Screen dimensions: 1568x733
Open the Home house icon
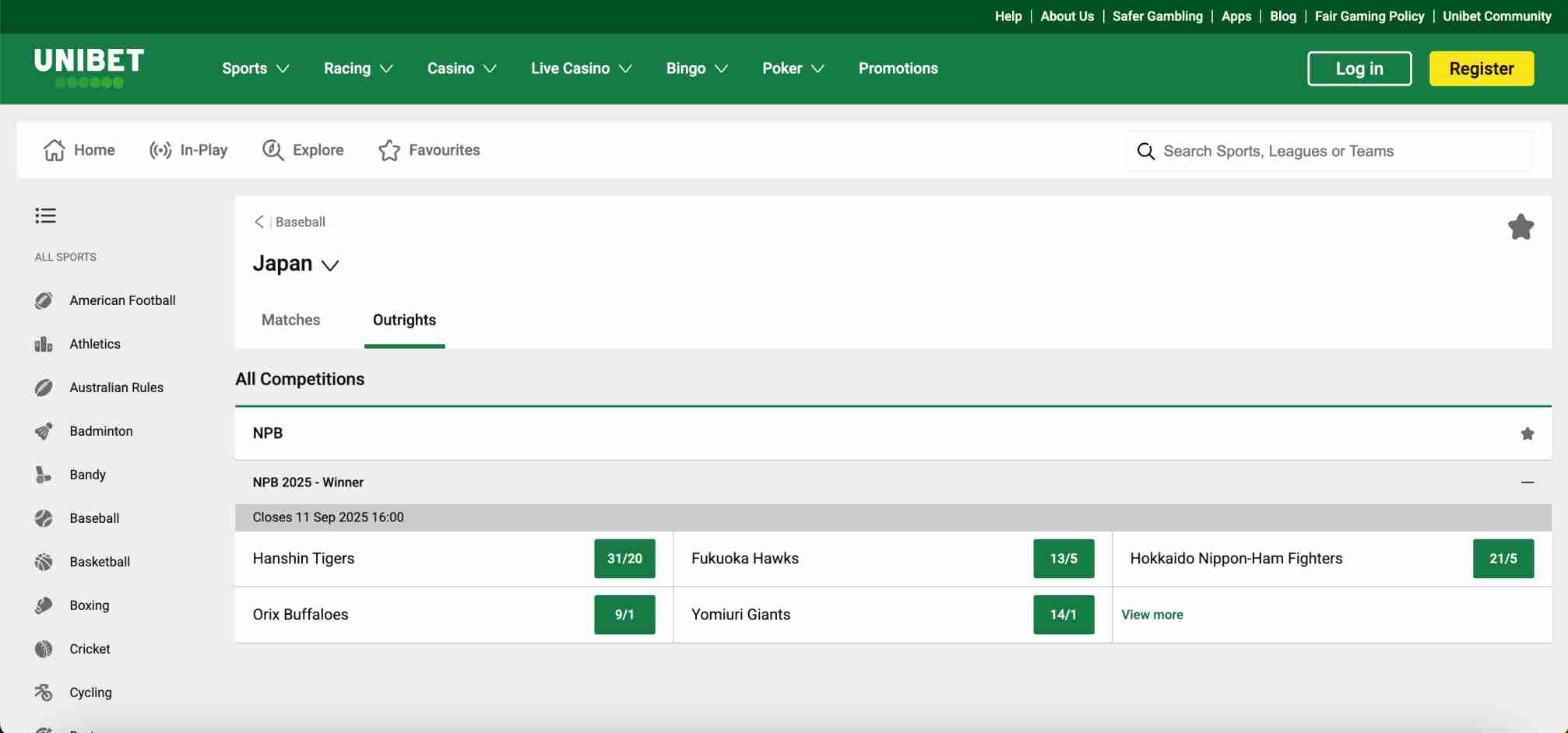click(x=54, y=150)
